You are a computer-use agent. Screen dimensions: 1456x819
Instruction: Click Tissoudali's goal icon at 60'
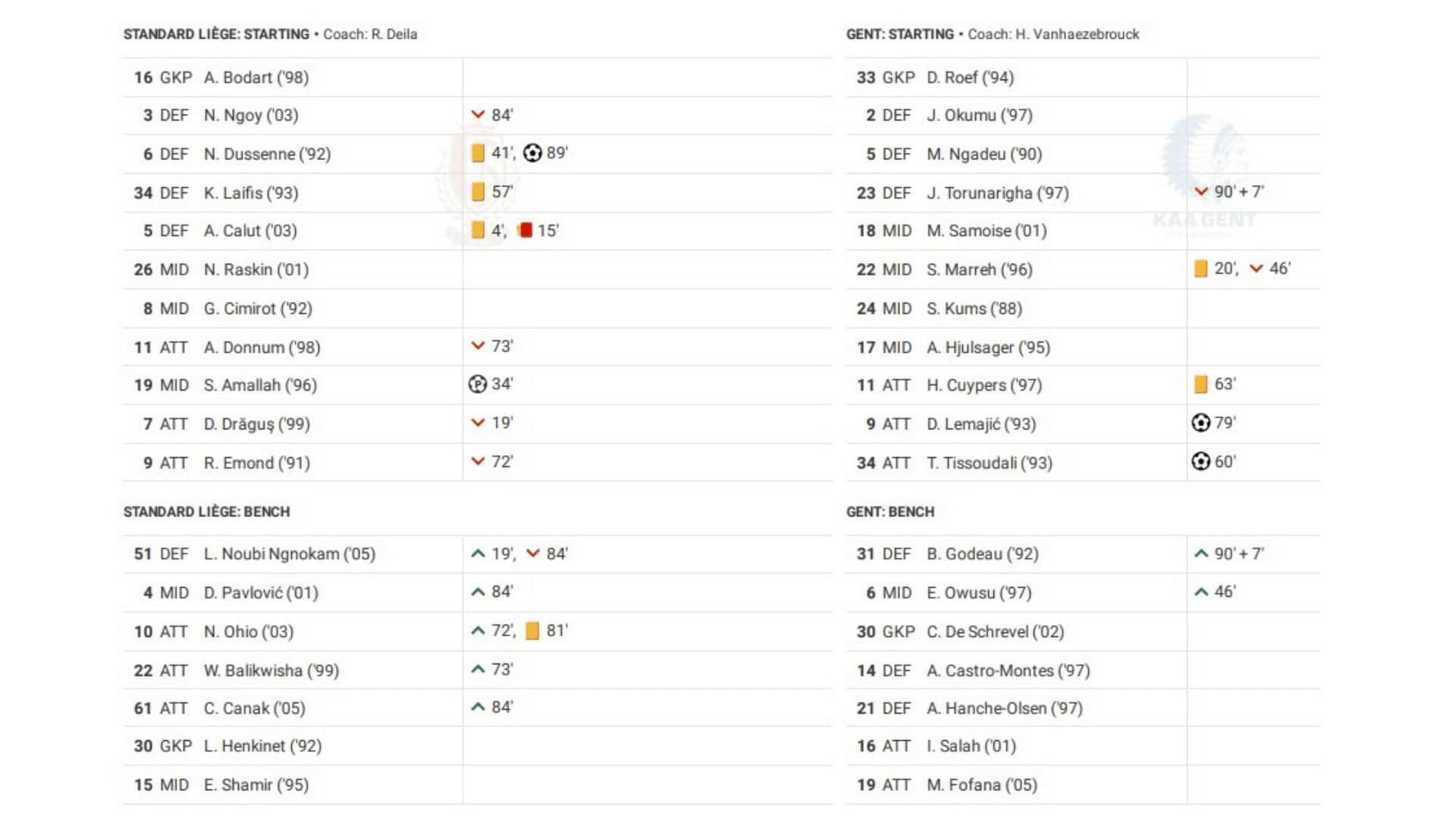click(x=1200, y=461)
